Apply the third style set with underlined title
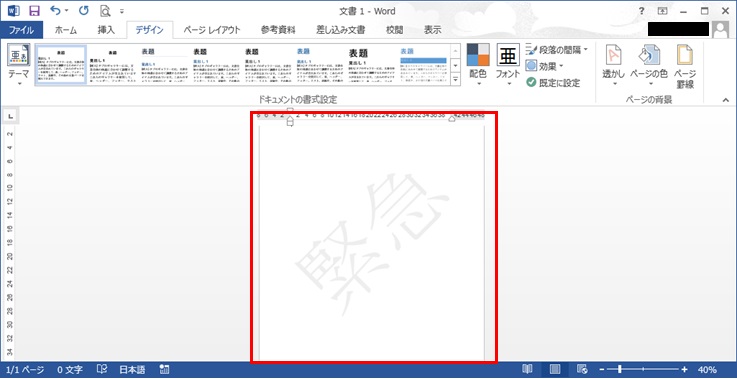The height and width of the screenshot is (379, 737). pos(164,65)
